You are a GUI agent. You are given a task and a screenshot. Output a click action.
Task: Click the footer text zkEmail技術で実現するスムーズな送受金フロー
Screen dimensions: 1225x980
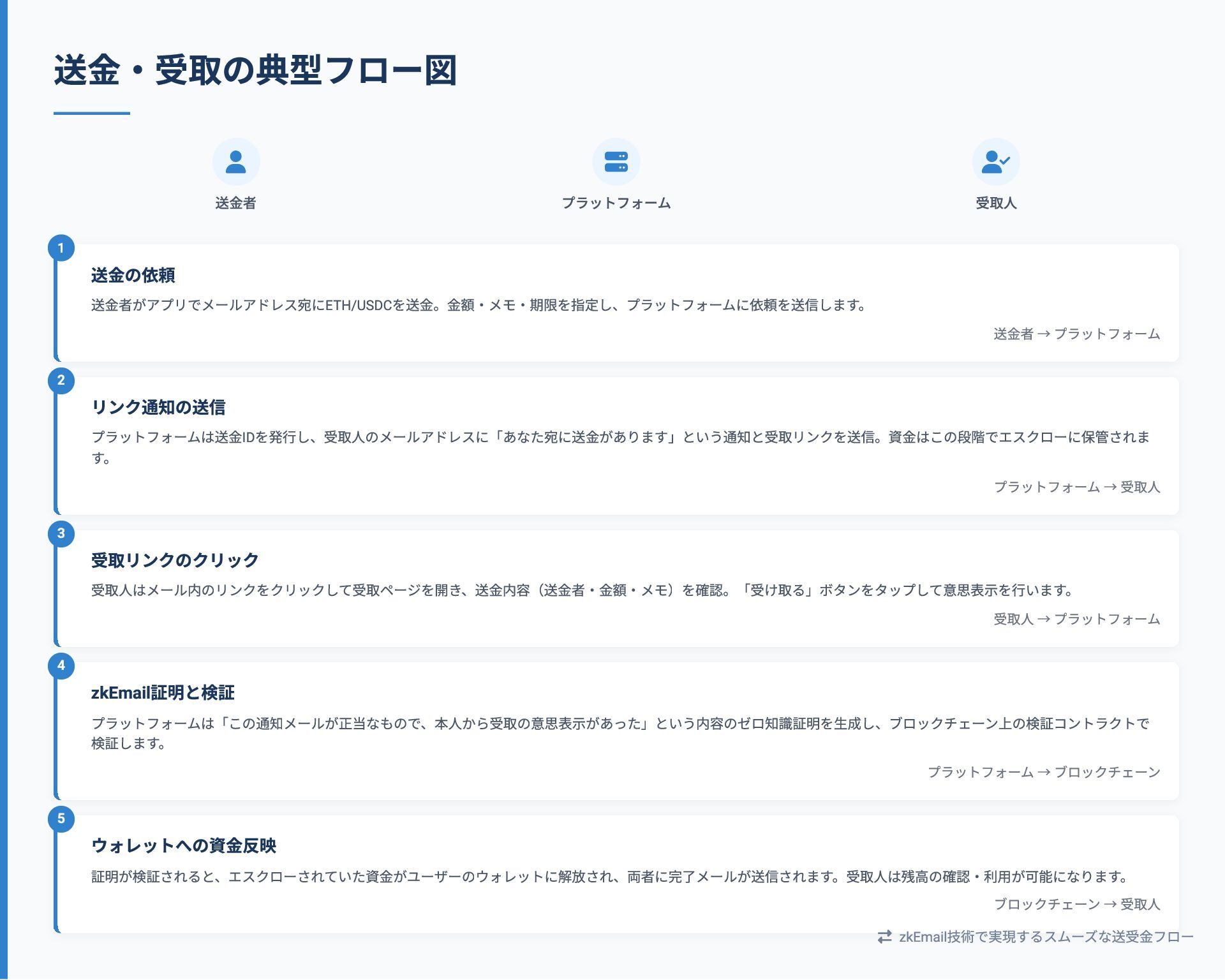[x=1046, y=937]
